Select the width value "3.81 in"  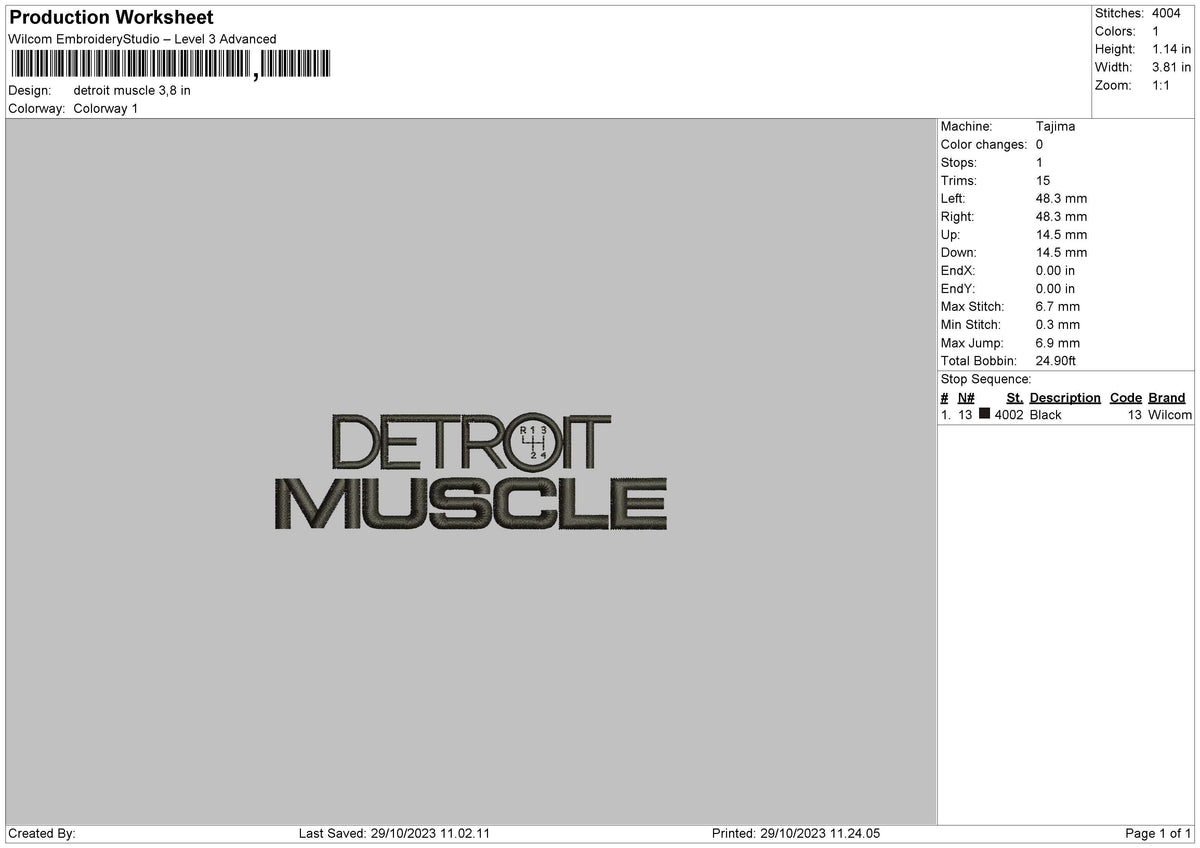(x=1172, y=67)
